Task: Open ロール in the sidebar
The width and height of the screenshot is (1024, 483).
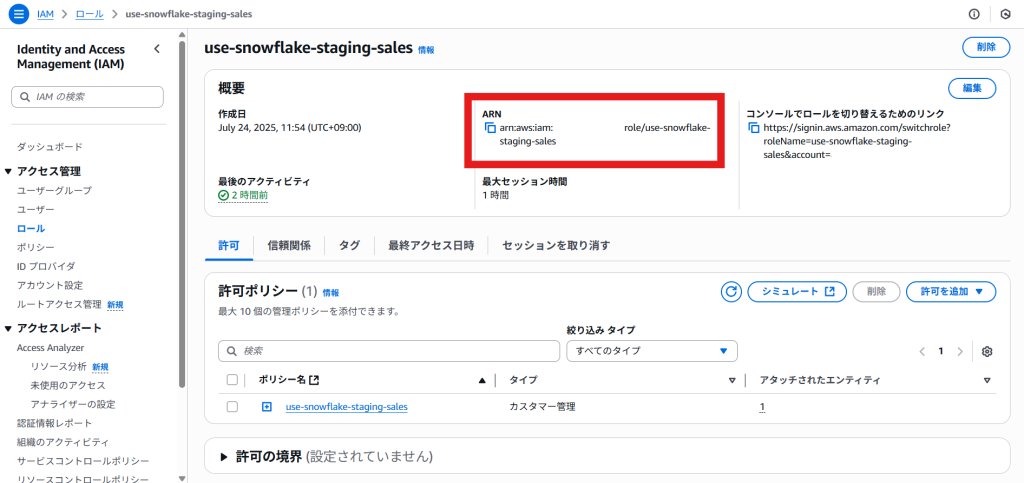Action: (31, 228)
